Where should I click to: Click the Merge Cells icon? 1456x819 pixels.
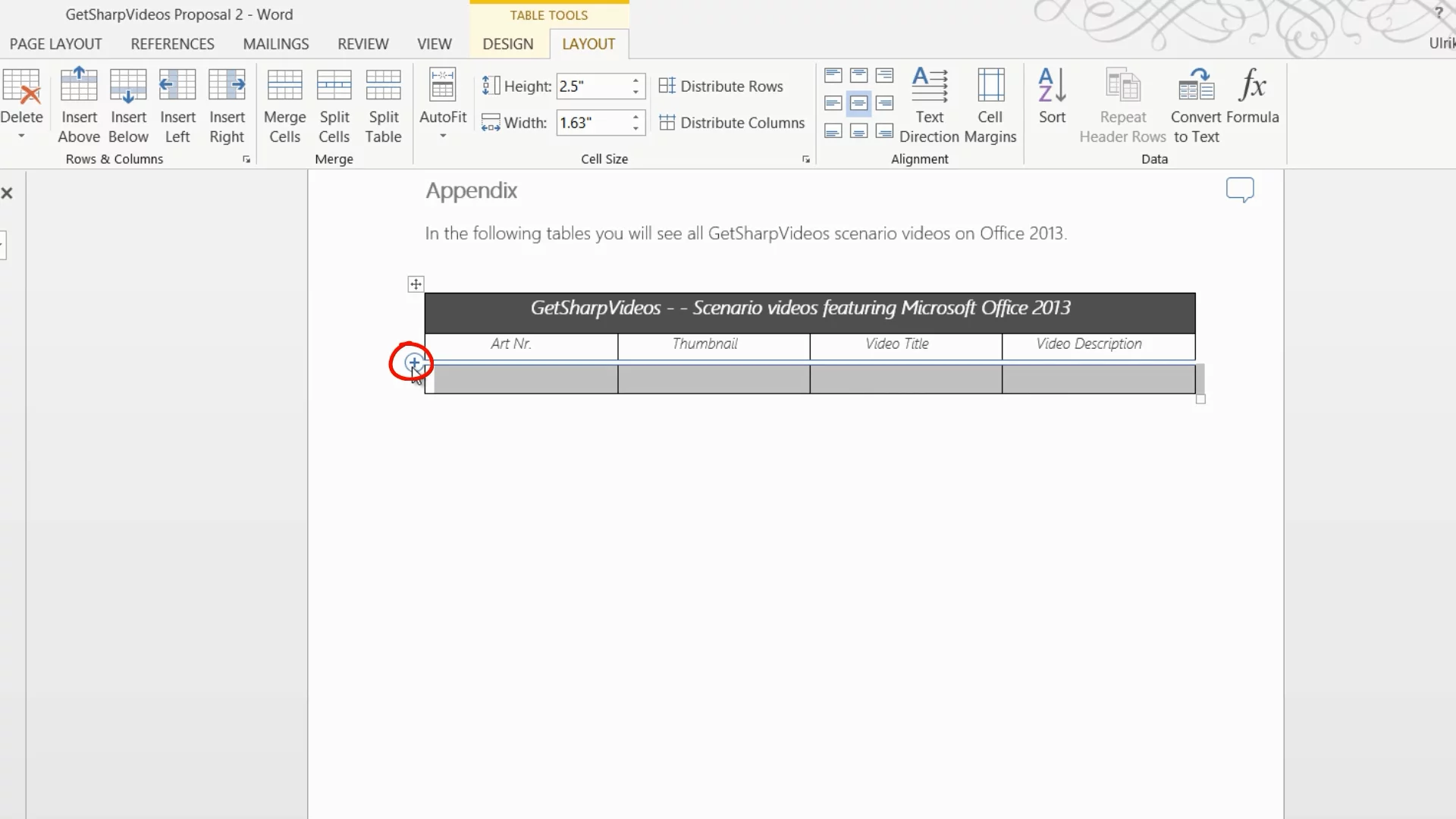click(284, 86)
